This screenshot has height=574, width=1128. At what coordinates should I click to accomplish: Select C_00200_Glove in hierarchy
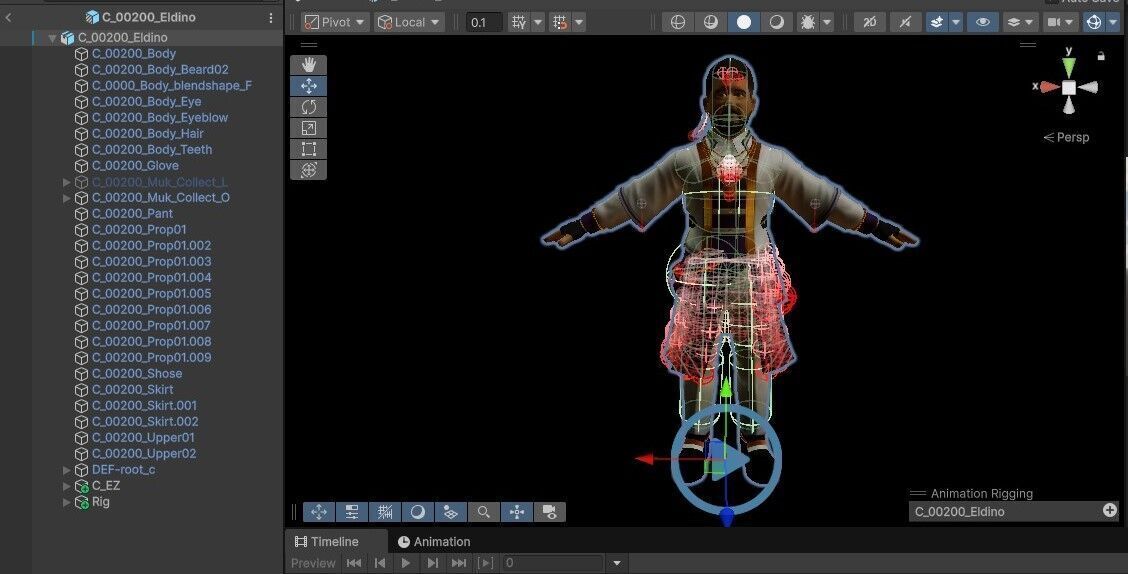tap(135, 165)
